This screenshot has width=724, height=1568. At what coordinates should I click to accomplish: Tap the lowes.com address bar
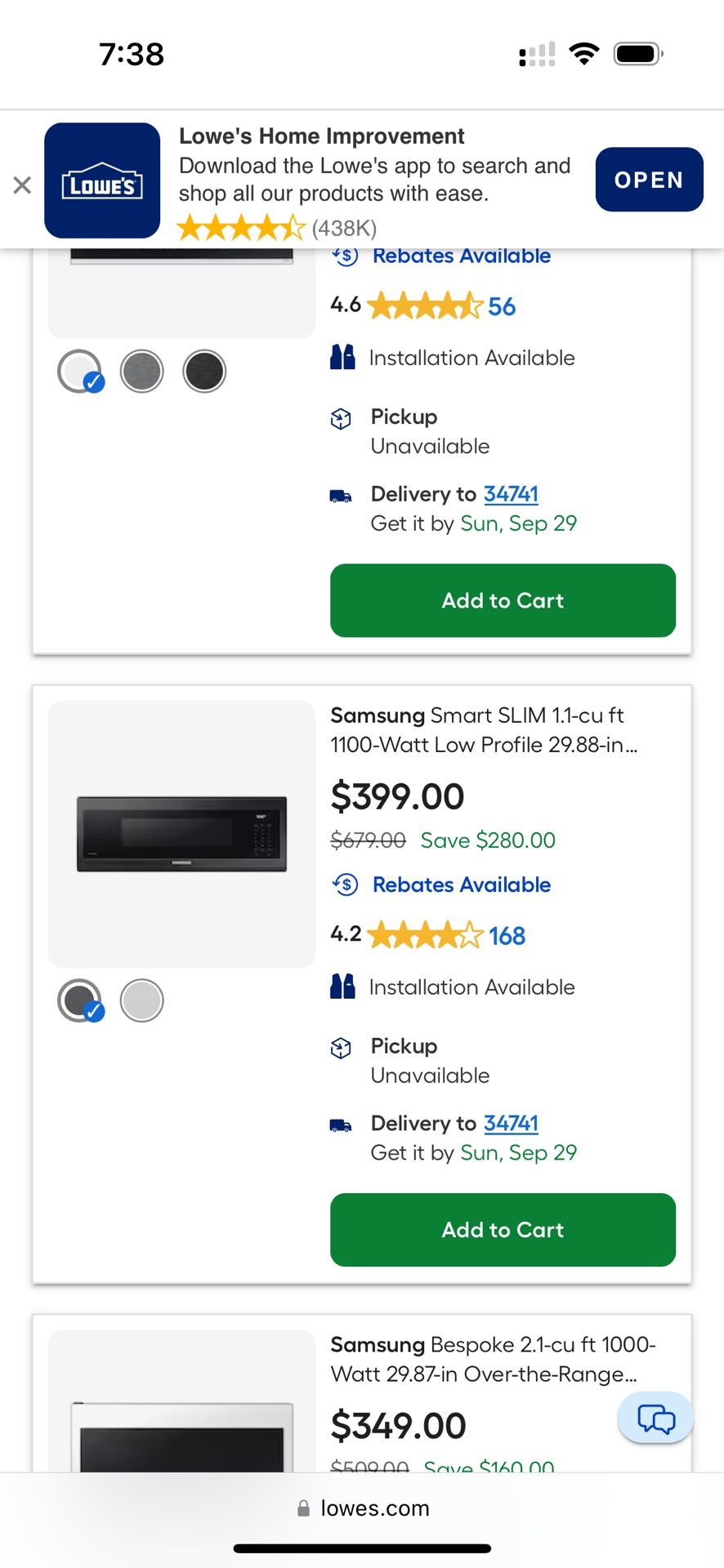[x=364, y=1508]
